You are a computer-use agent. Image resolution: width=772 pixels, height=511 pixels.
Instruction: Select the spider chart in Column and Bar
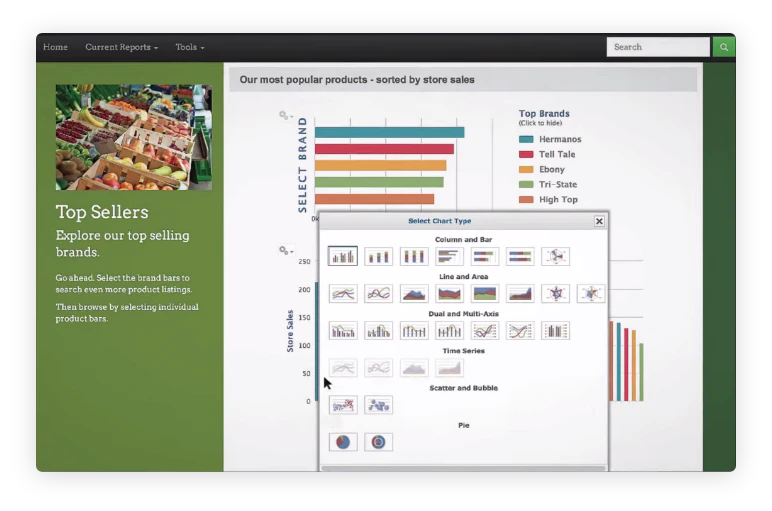pos(555,256)
